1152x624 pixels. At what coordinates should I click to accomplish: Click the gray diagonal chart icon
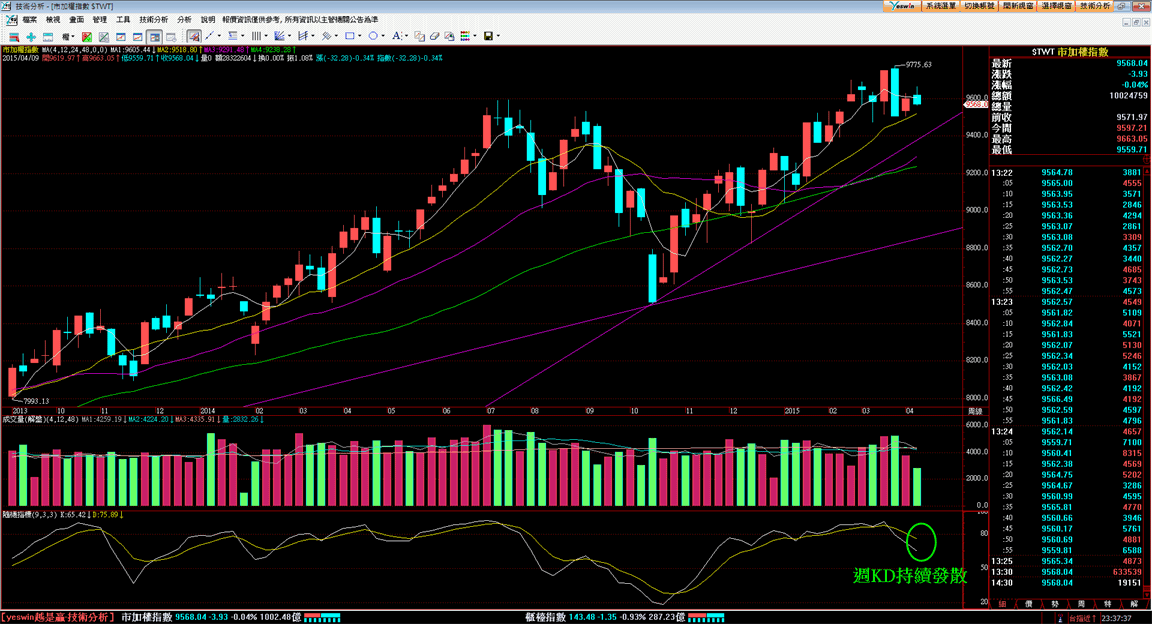104,36
